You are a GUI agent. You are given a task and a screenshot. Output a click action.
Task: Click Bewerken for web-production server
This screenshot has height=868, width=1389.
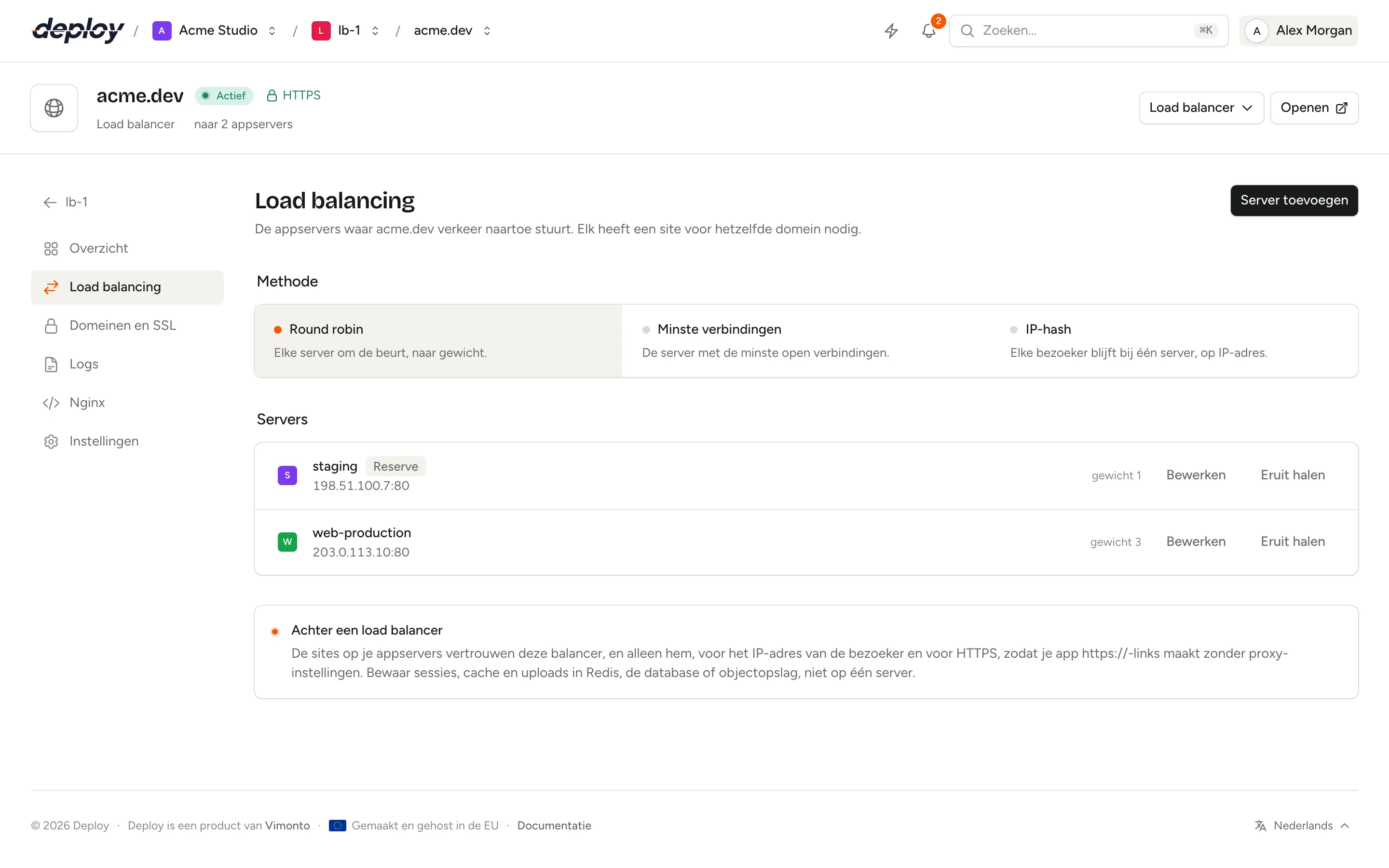pos(1196,542)
